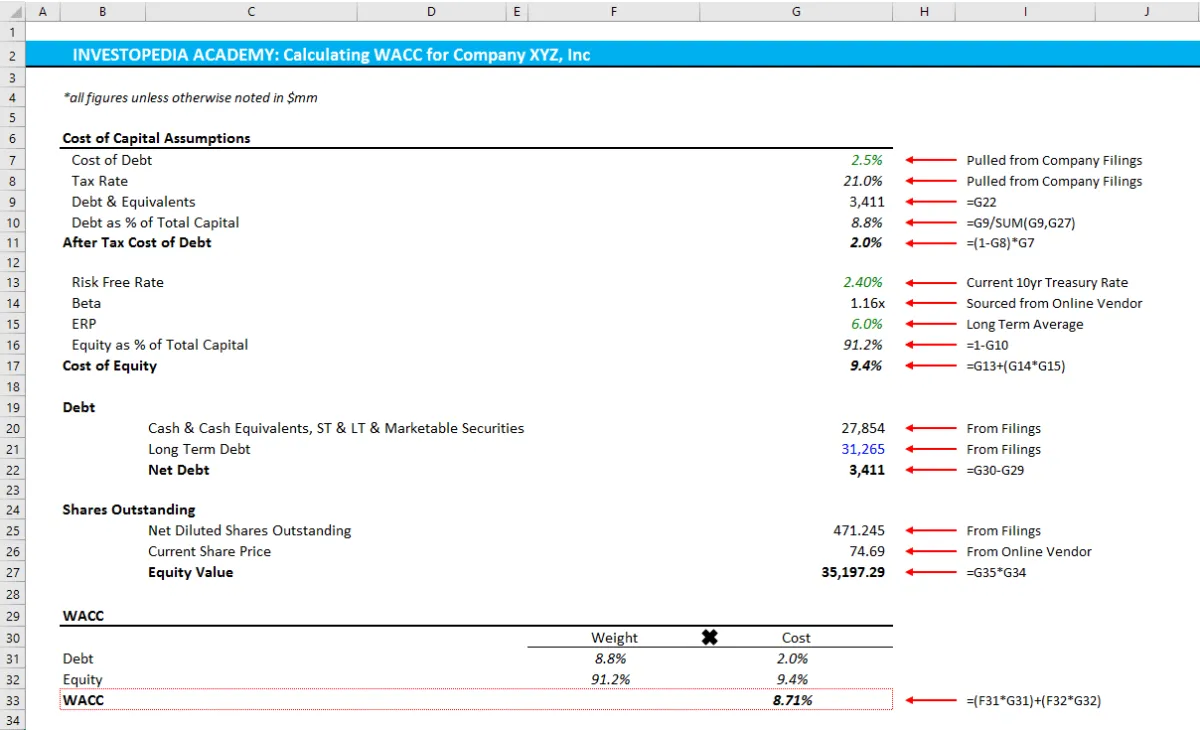Click the 'Beta' label cell
Viewport: 1200px width, 730px height.
point(86,303)
